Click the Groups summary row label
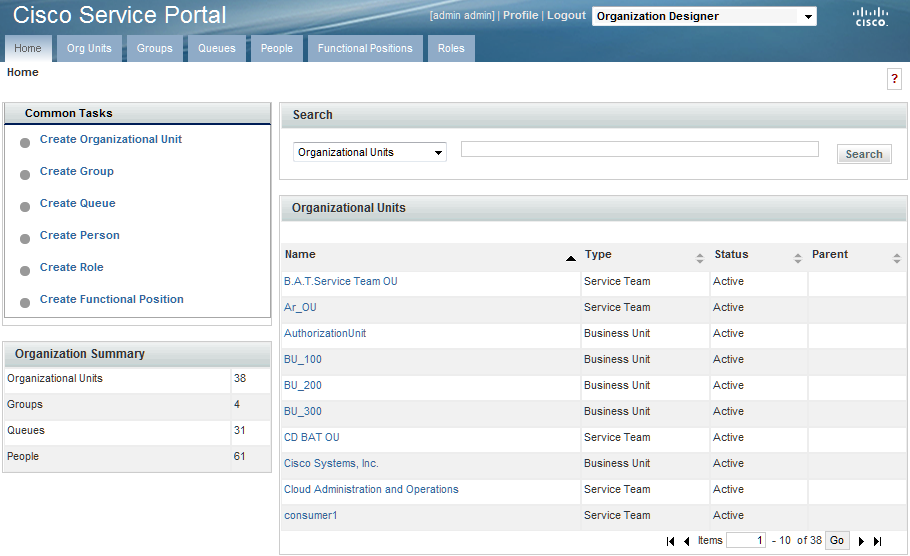 [24, 405]
